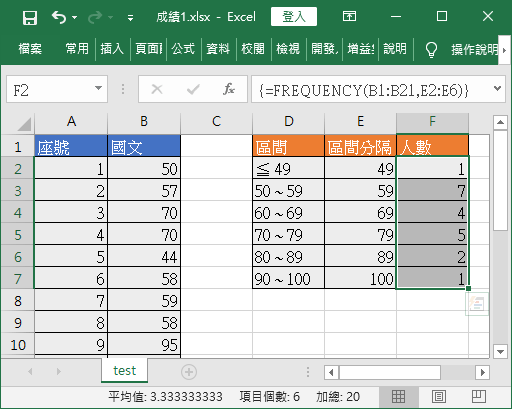
Task: Confirm formula entry with checkmark icon
Action: coord(193,89)
